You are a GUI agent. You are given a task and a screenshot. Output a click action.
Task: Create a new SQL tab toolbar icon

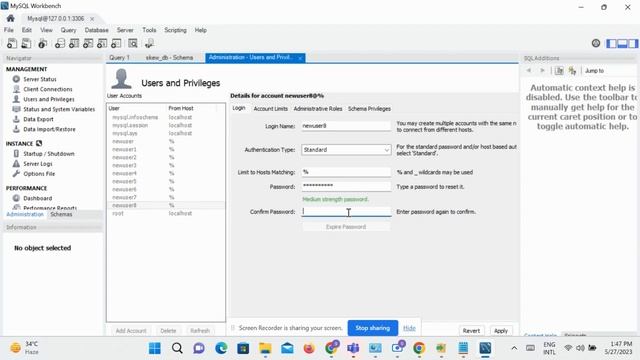pyautogui.click(x=12, y=43)
